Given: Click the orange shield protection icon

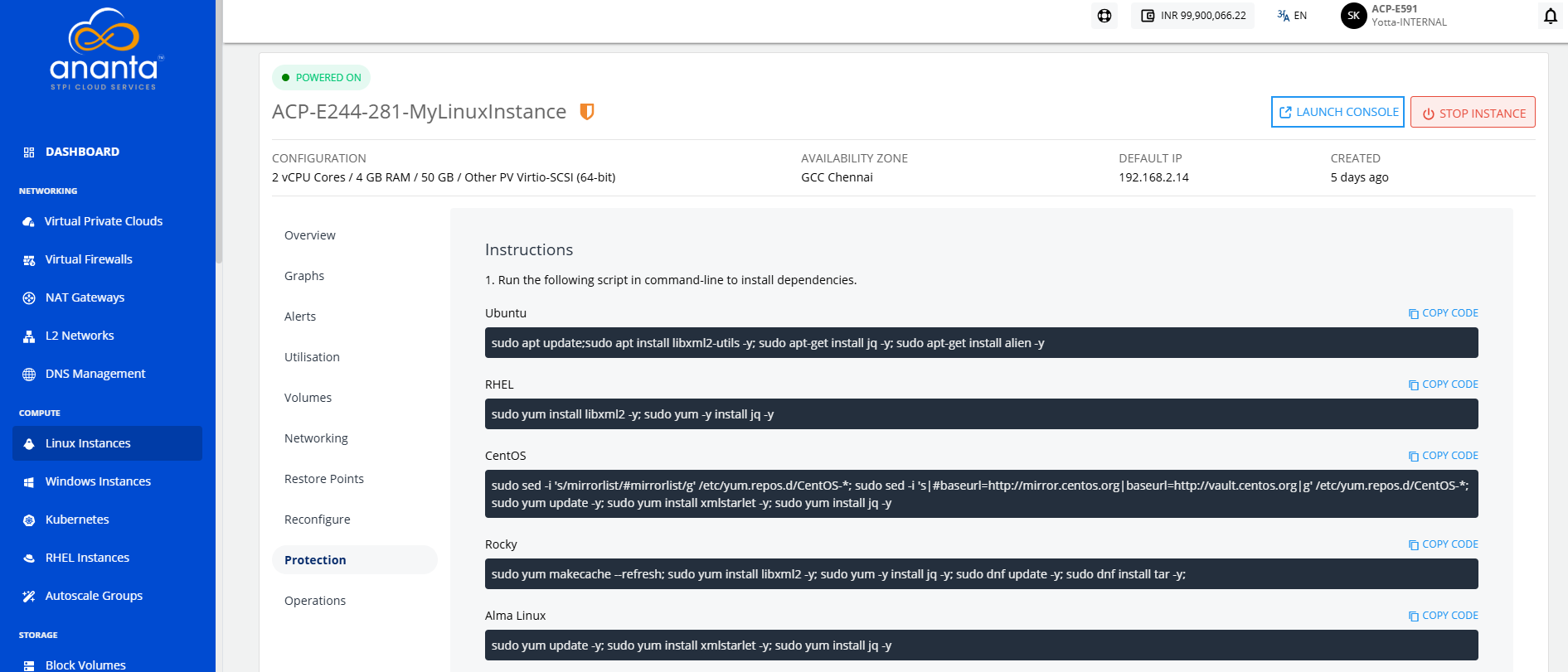Looking at the screenshot, I should pos(587,111).
